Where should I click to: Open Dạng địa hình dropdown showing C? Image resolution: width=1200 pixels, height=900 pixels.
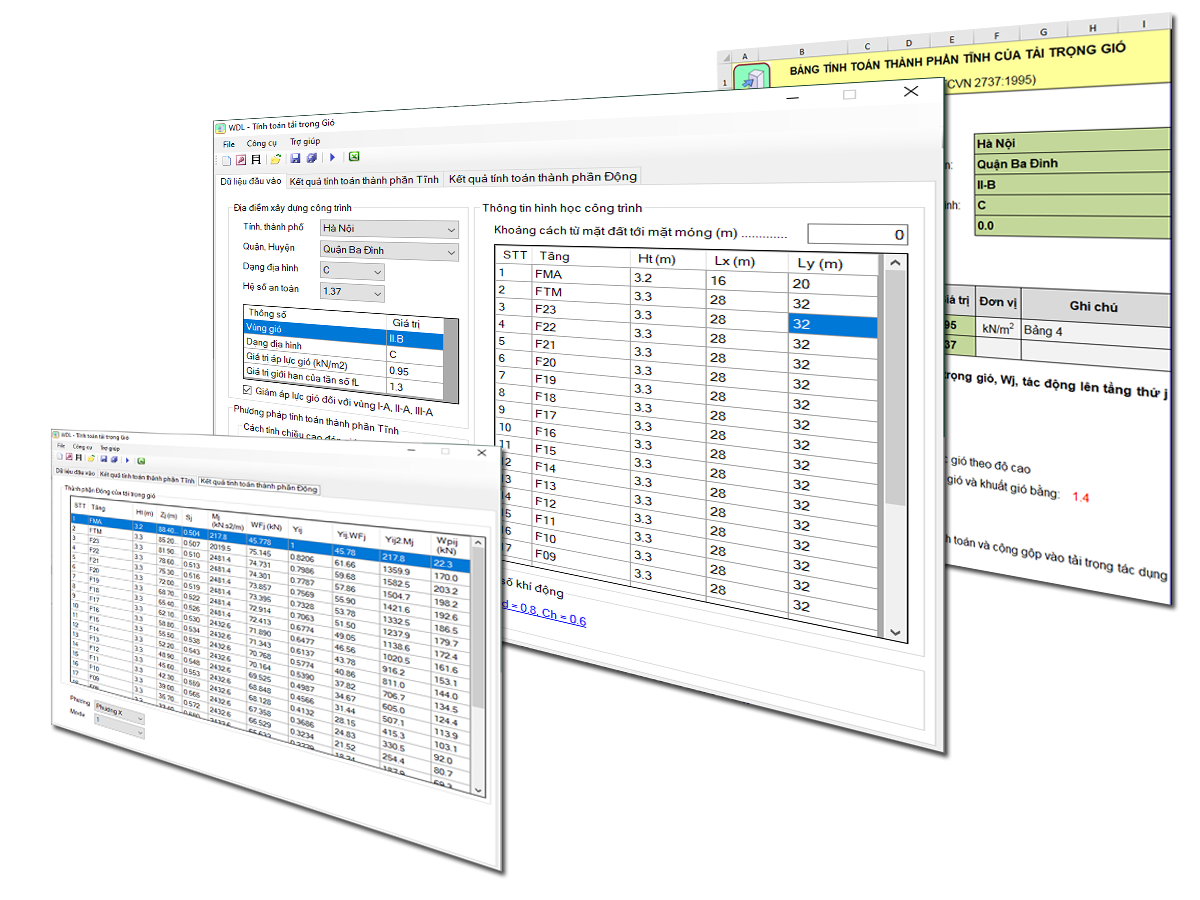[x=352, y=271]
